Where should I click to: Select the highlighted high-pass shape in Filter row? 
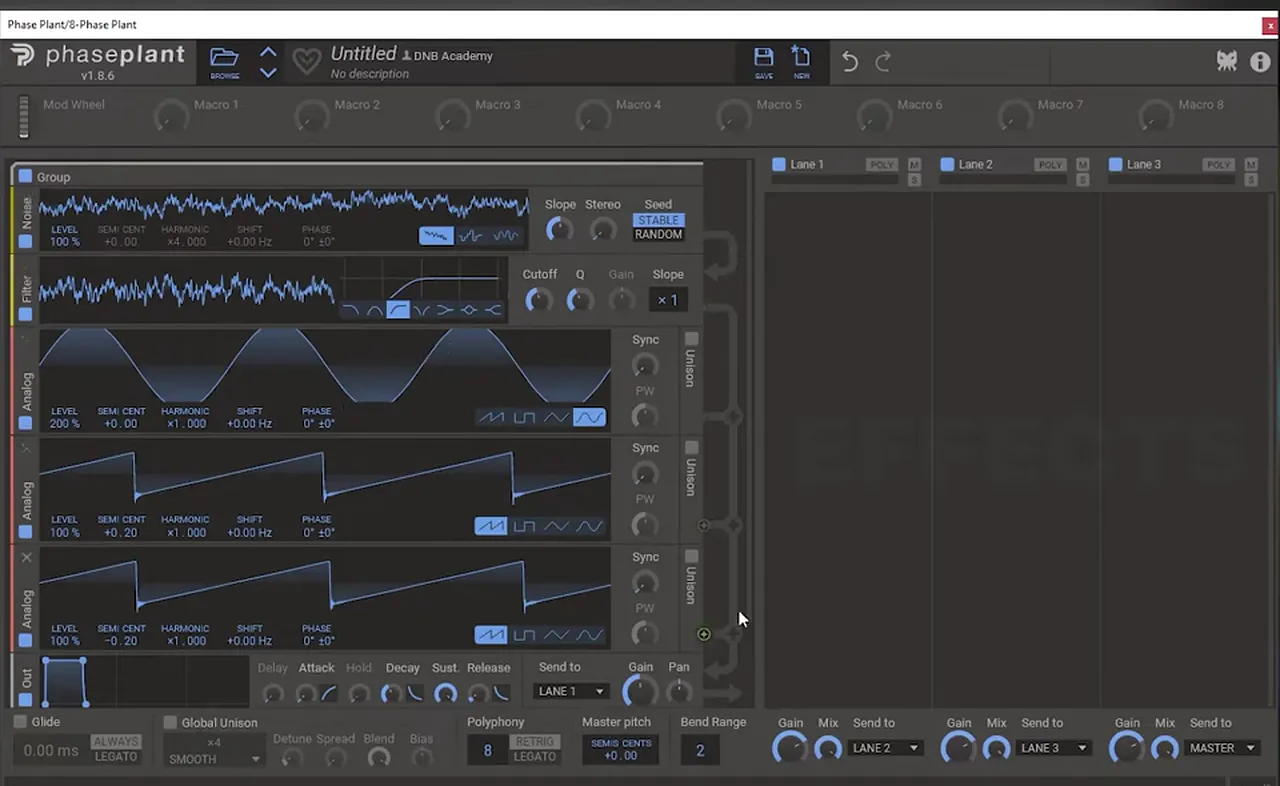(398, 310)
